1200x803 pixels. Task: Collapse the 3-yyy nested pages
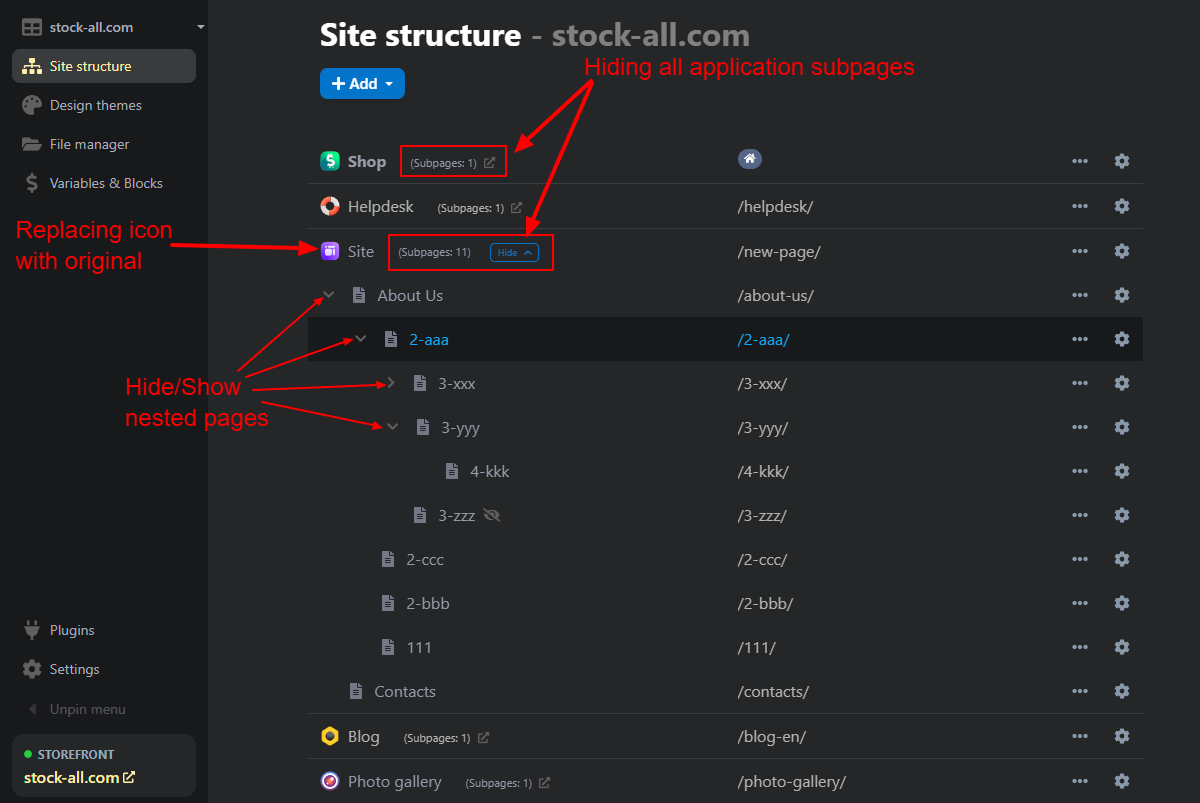pos(392,426)
